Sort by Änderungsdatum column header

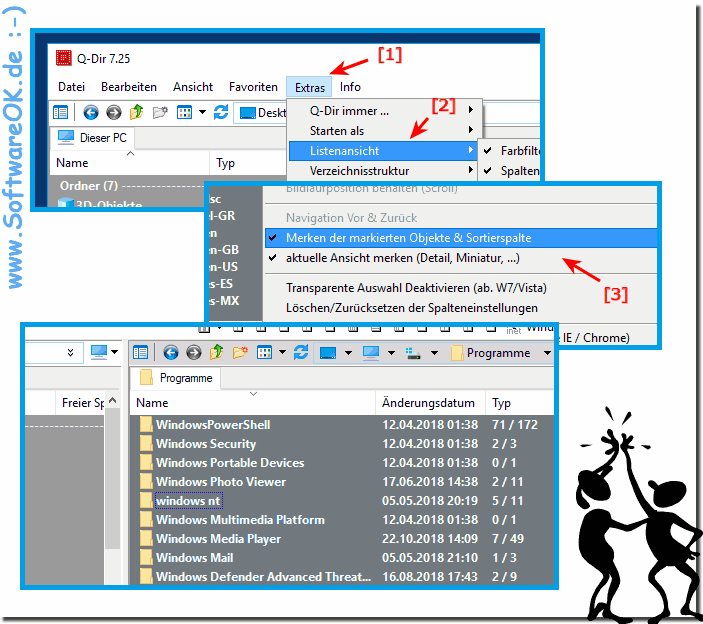point(430,403)
